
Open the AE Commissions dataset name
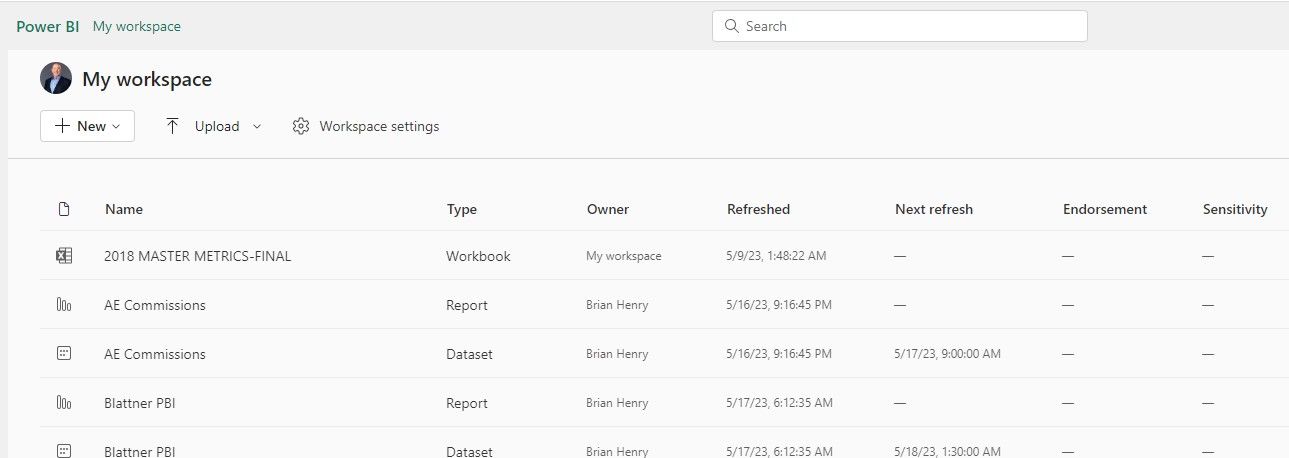click(155, 354)
